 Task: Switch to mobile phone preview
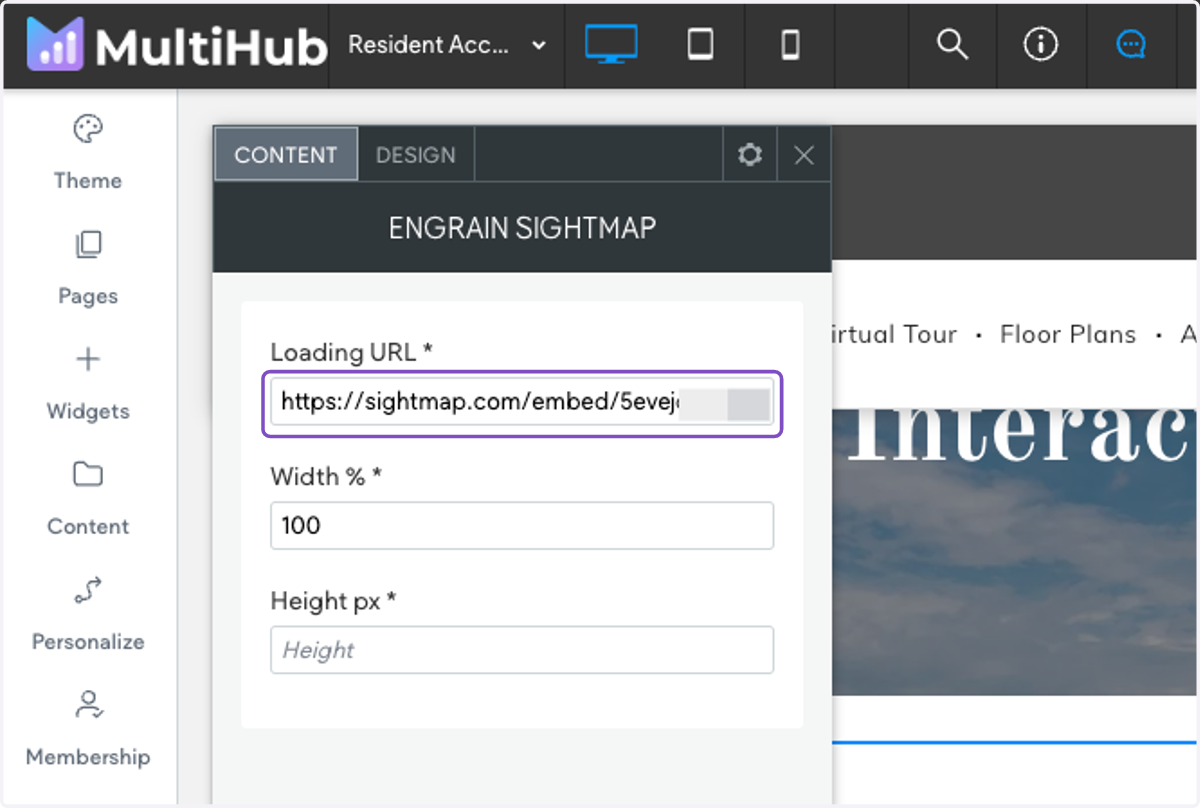(790, 45)
